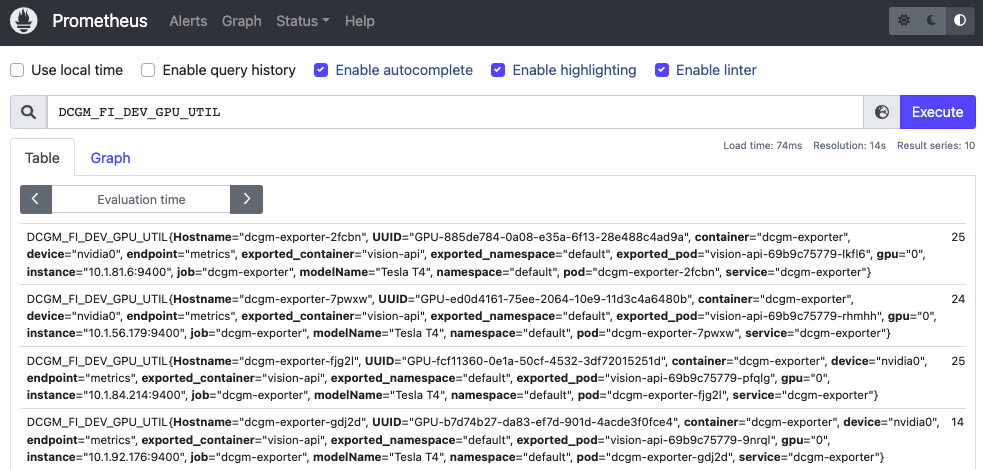The height and width of the screenshot is (470, 983).
Task: Click value 25 in the dcgm-exporter-fjg2l row
Action: 958,361
